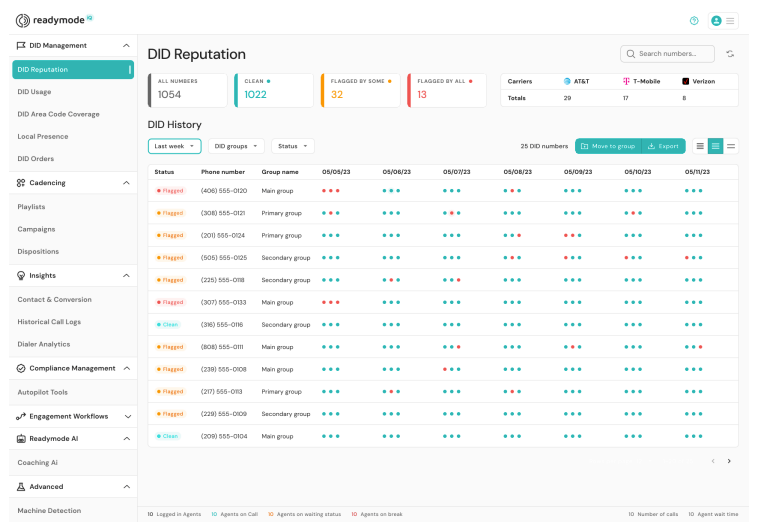Click the T-Mobile carrier icon
The width and height of the screenshot is (758, 531).
click(x=626, y=81)
